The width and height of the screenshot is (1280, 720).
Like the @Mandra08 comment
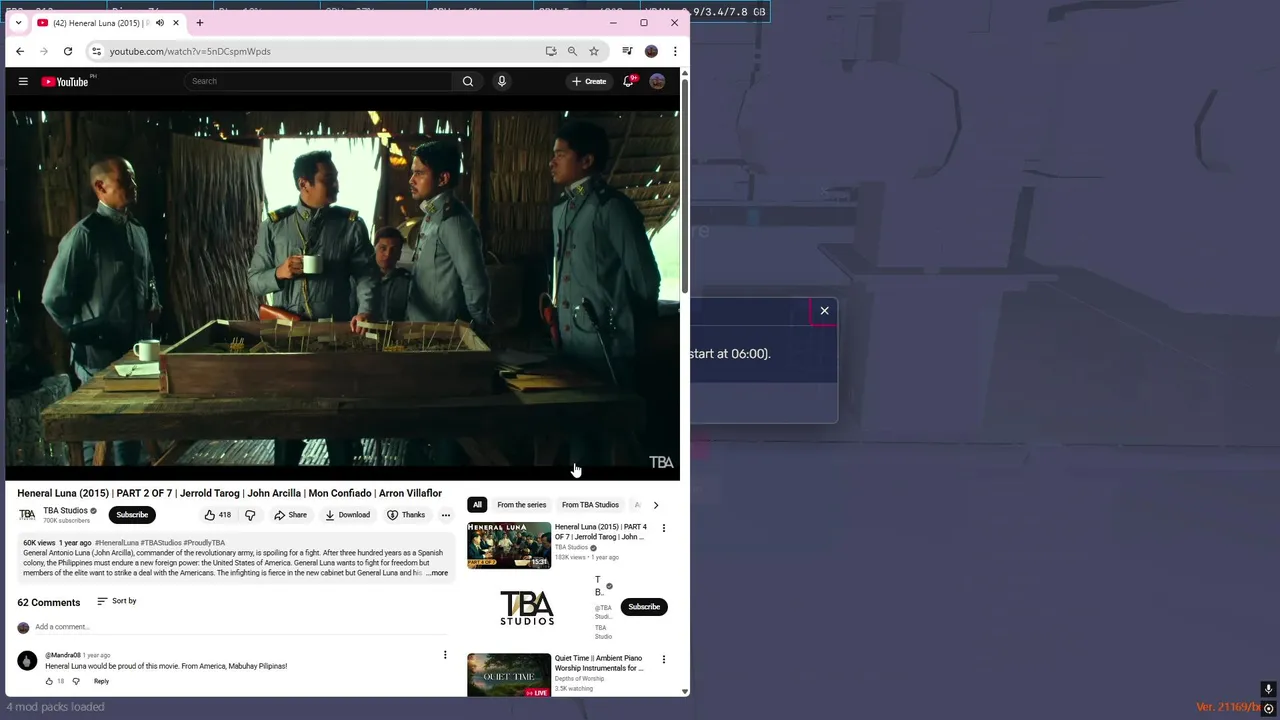49,681
